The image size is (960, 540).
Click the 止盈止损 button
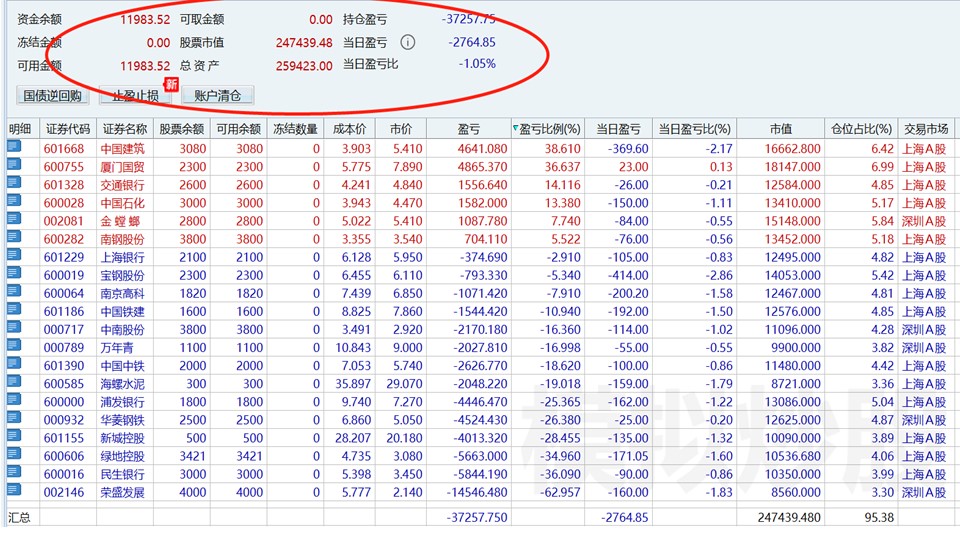pyautogui.click(x=135, y=96)
